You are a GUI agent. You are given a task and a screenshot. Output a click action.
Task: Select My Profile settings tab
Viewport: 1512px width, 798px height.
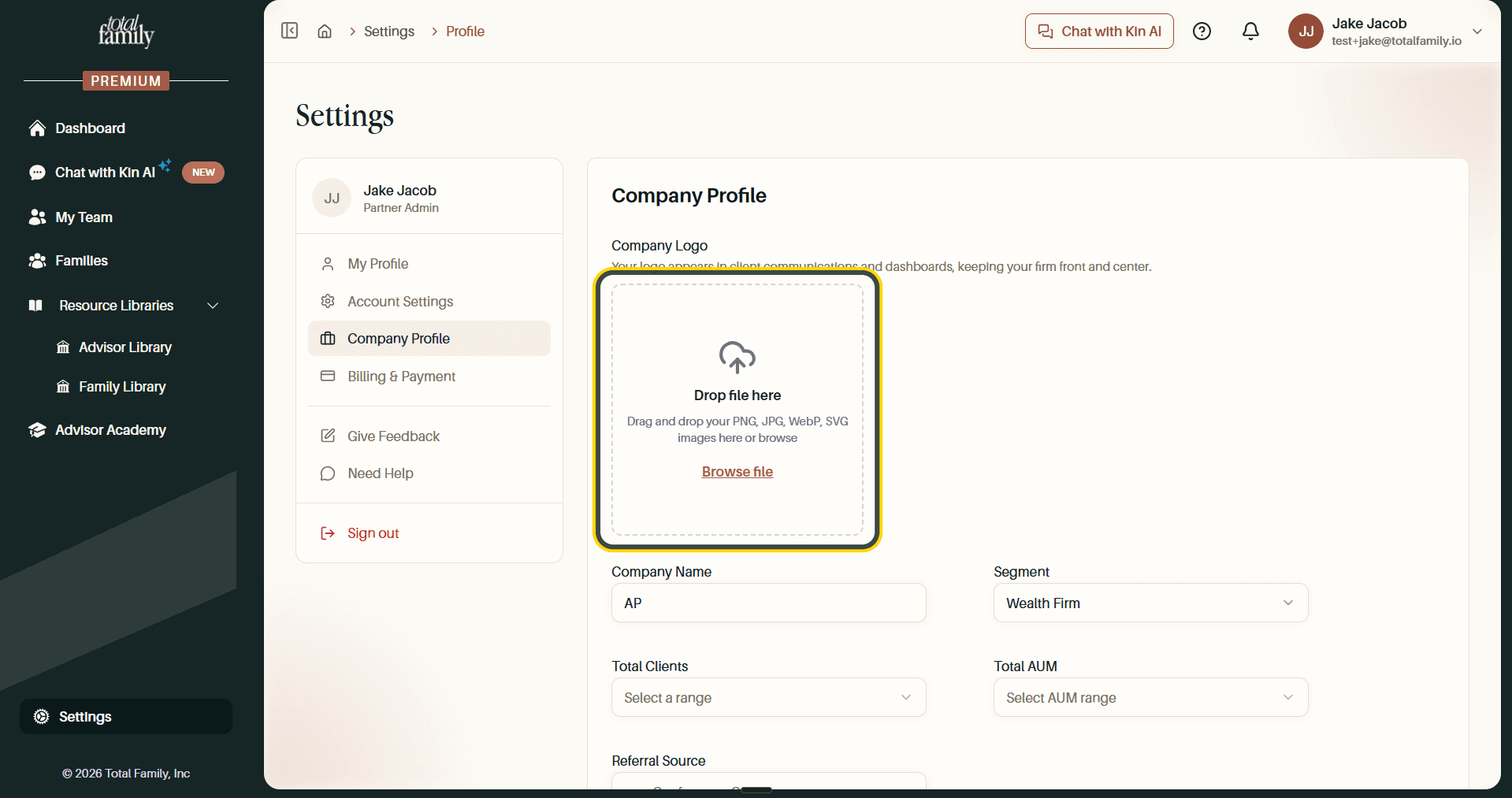[429, 264]
